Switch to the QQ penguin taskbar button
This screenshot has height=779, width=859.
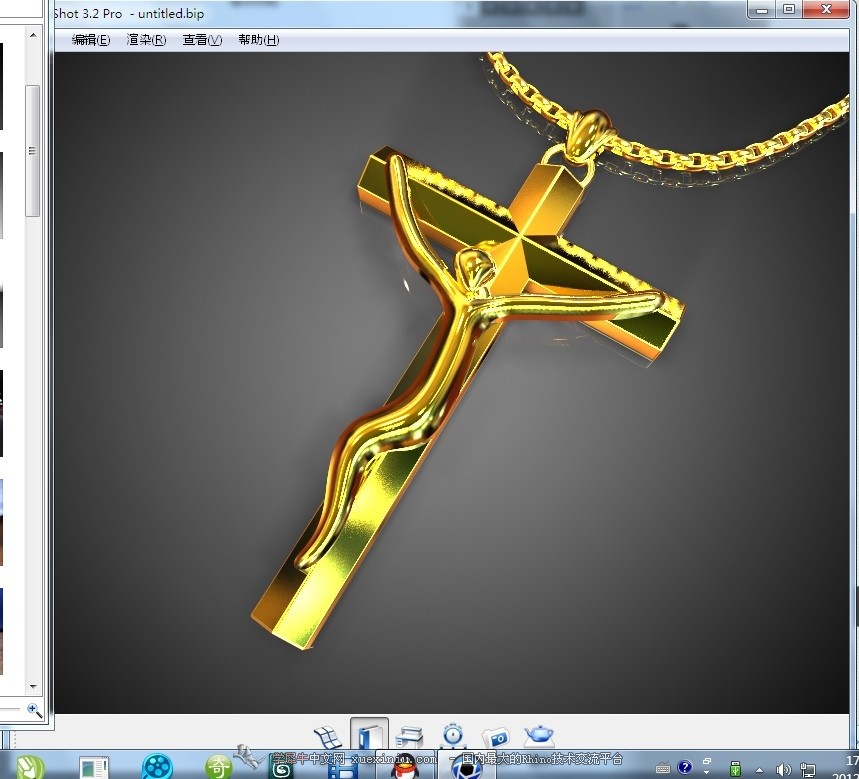(x=405, y=767)
